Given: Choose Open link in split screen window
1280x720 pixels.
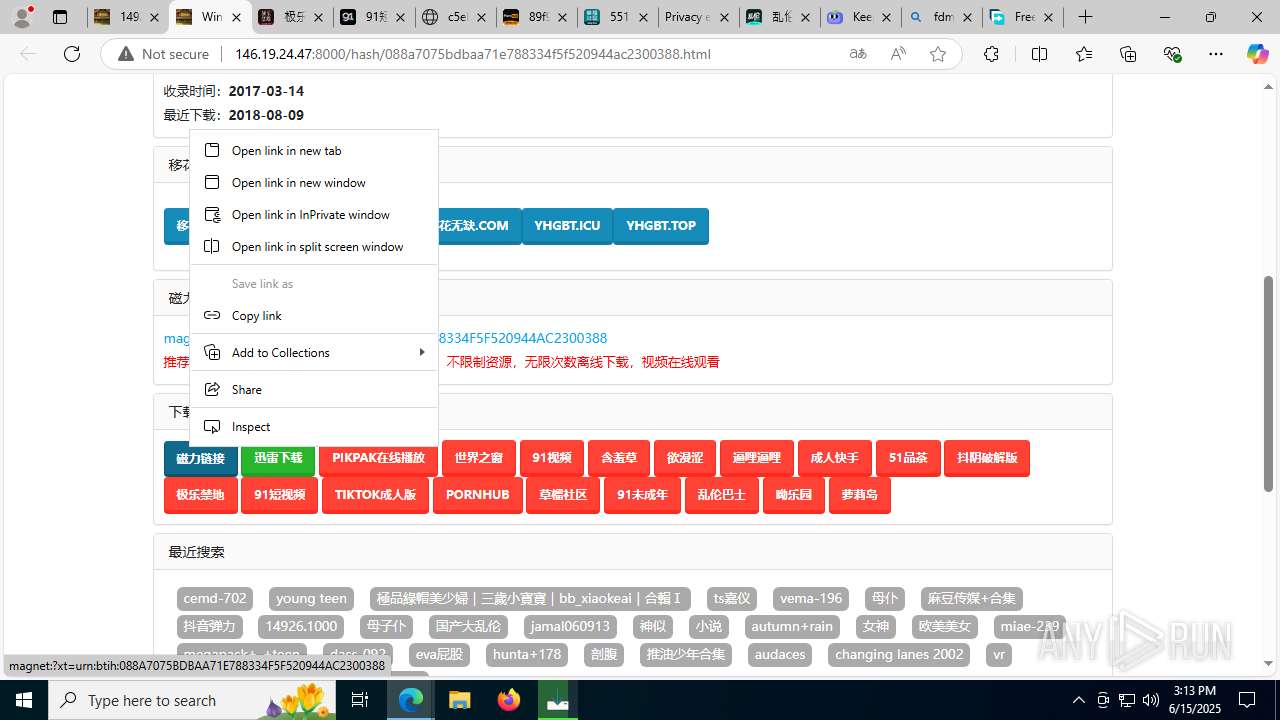Looking at the screenshot, I should pos(314,246).
